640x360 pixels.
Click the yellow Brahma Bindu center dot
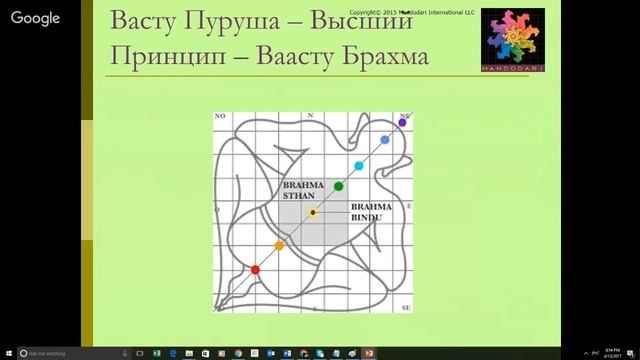(x=313, y=212)
